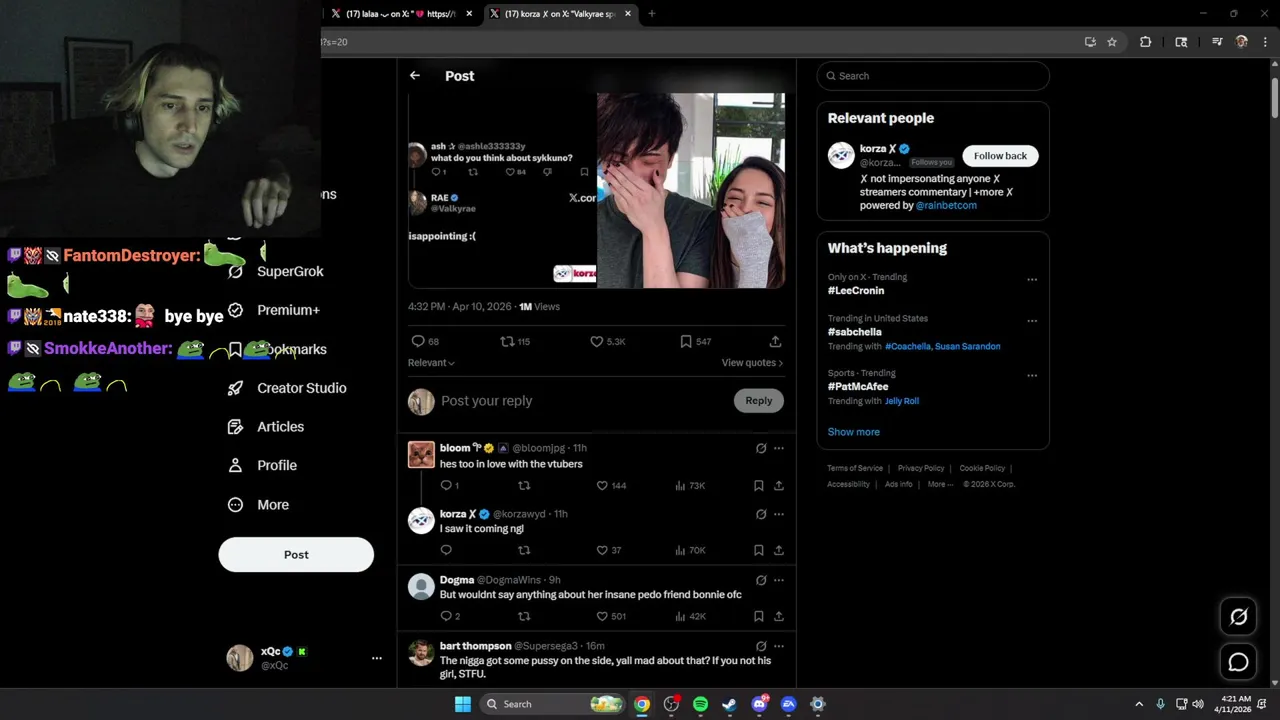Go back using the Post header arrow
Image resolution: width=1280 pixels, height=720 pixels.
click(x=415, y=76)
